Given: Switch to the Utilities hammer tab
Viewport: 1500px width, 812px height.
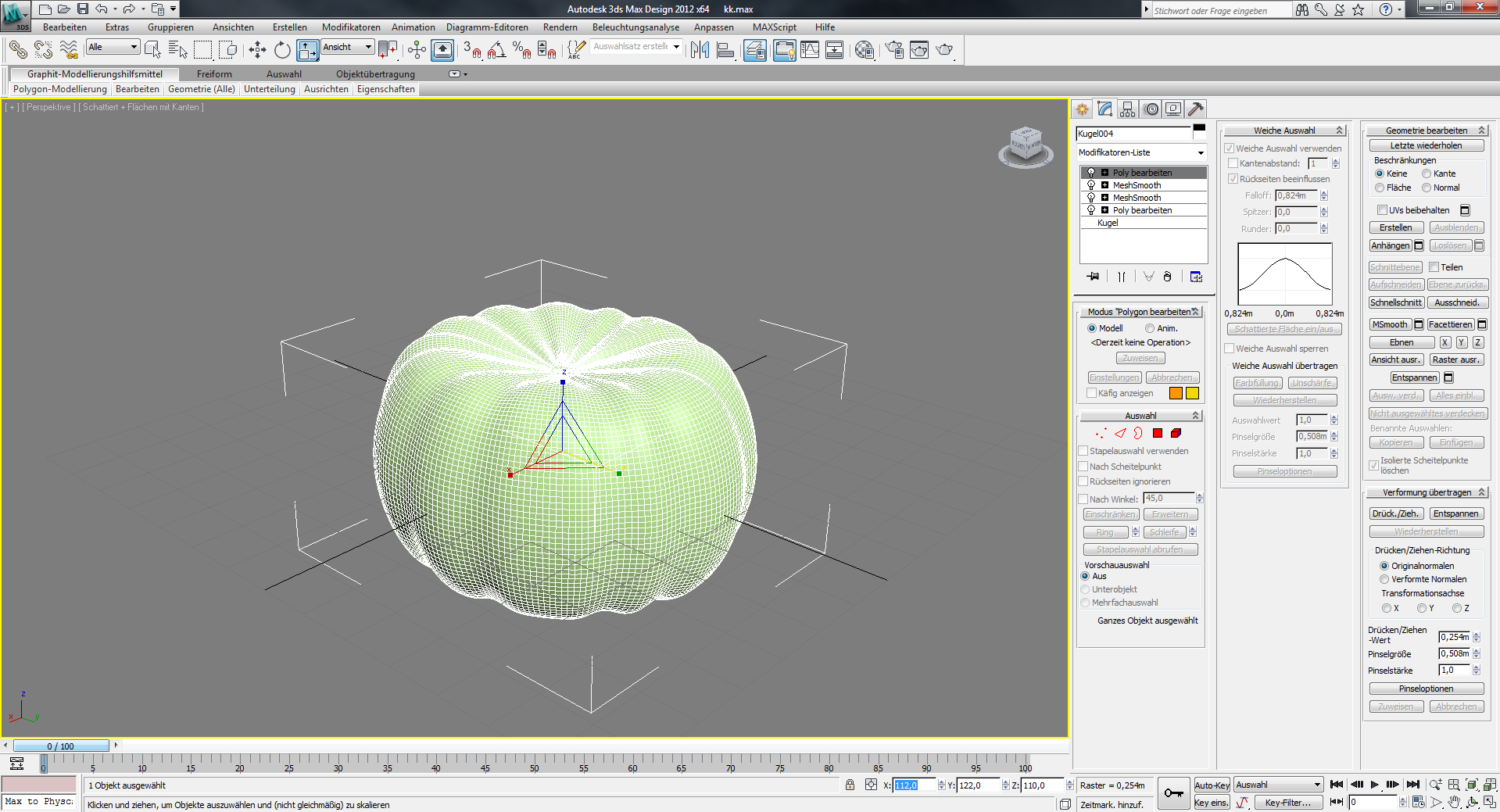Looking at the screenshot, I should click(1196, 109).
